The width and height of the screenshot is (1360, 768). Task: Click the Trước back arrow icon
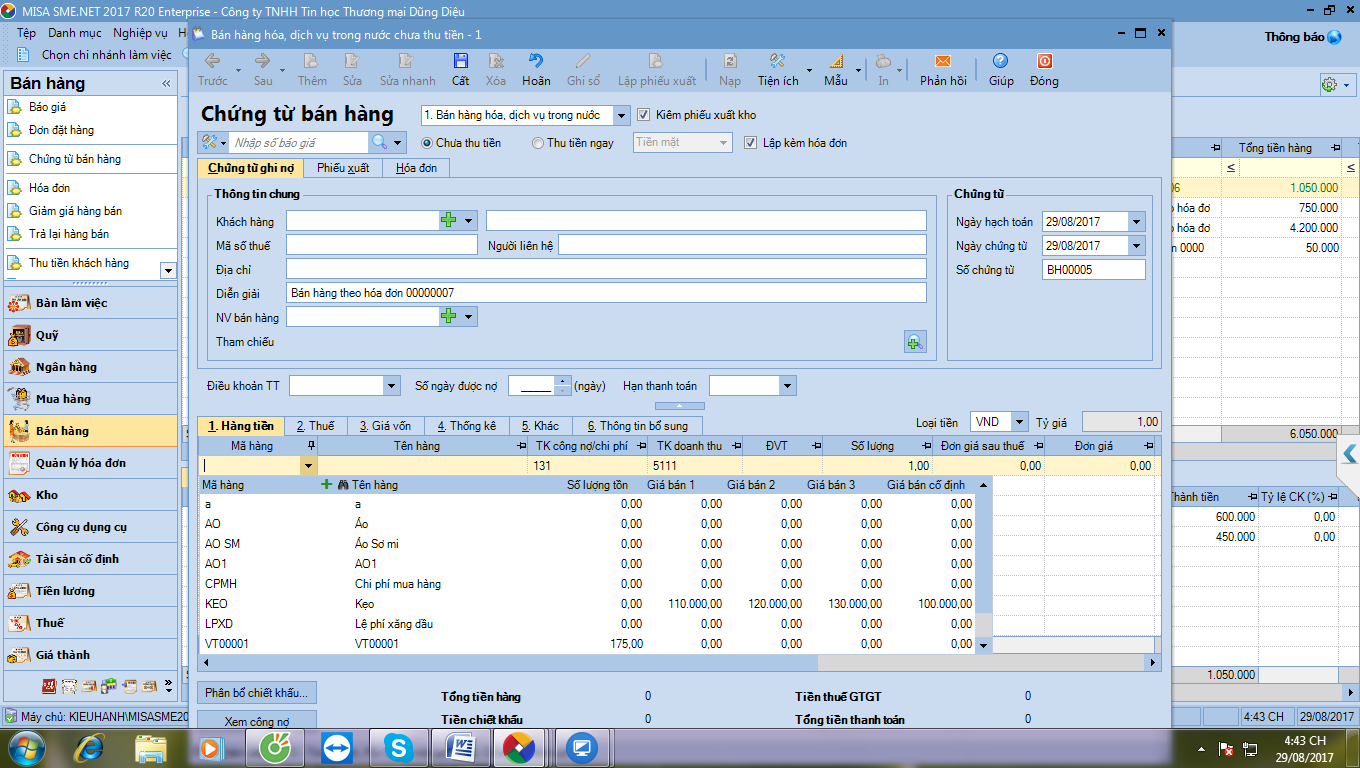[212, 61]
